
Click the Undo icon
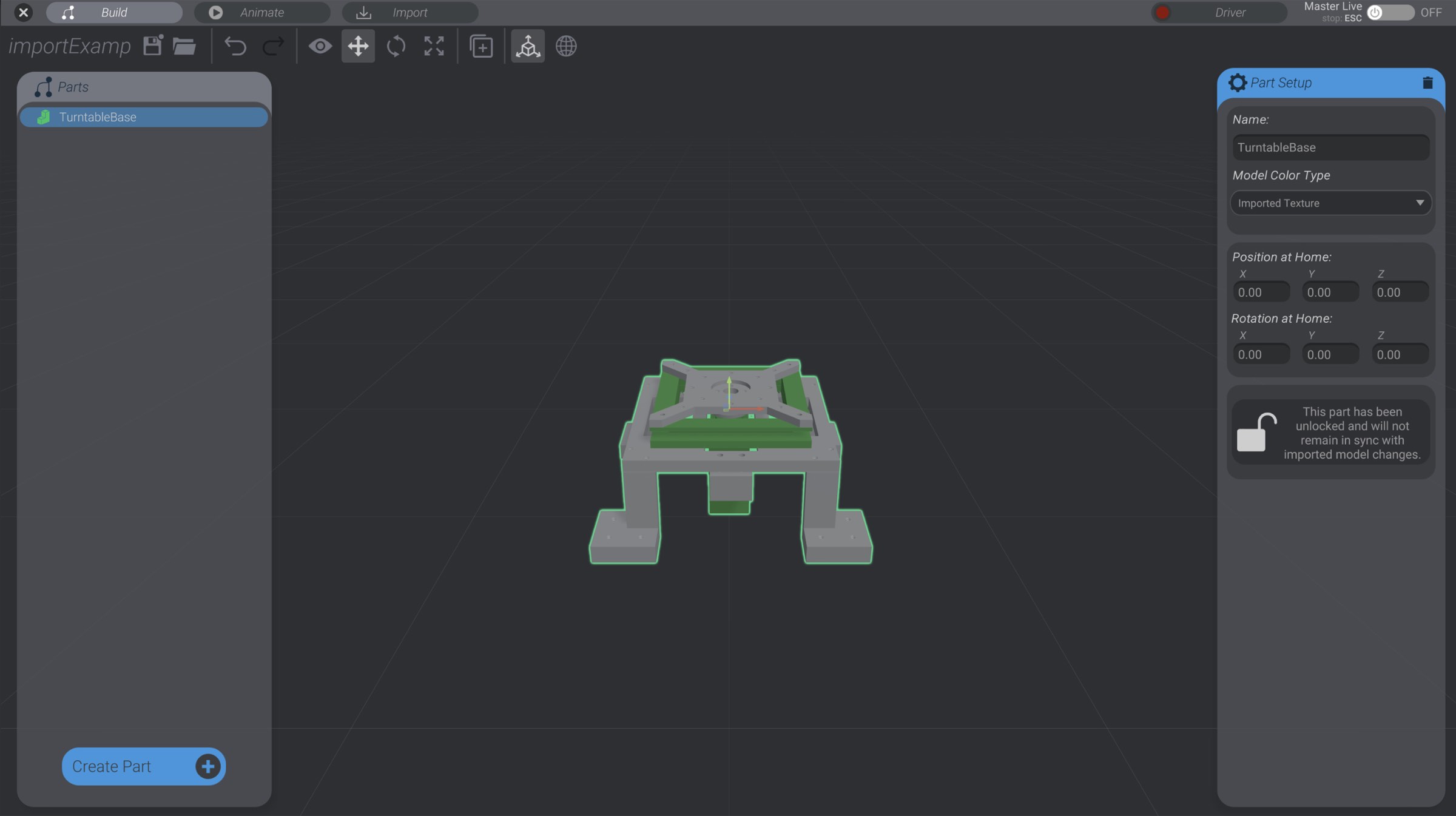236,46
